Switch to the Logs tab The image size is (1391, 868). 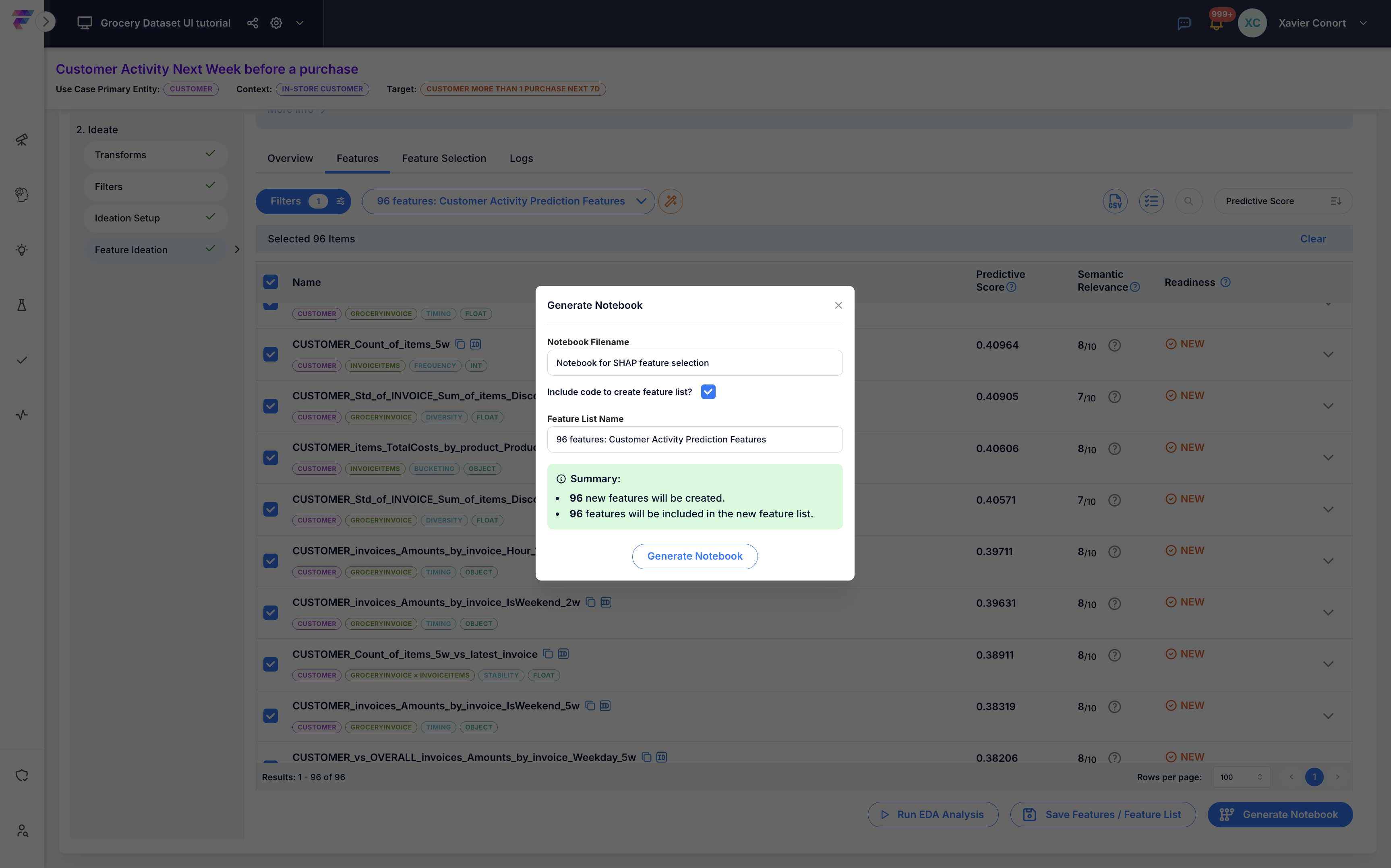pyautogui.click(x=521, y=158)
